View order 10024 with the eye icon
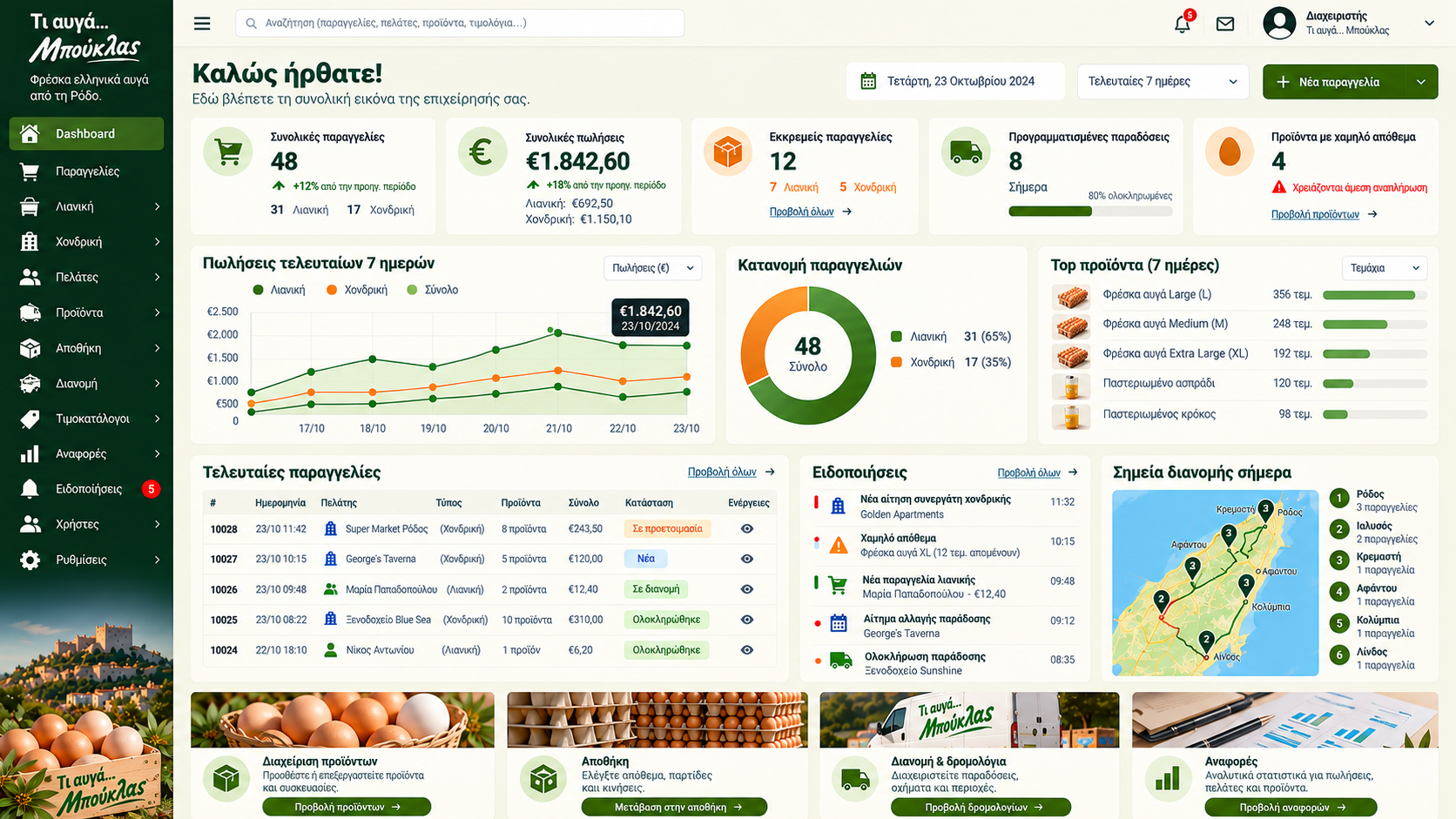 click(747, 650)
